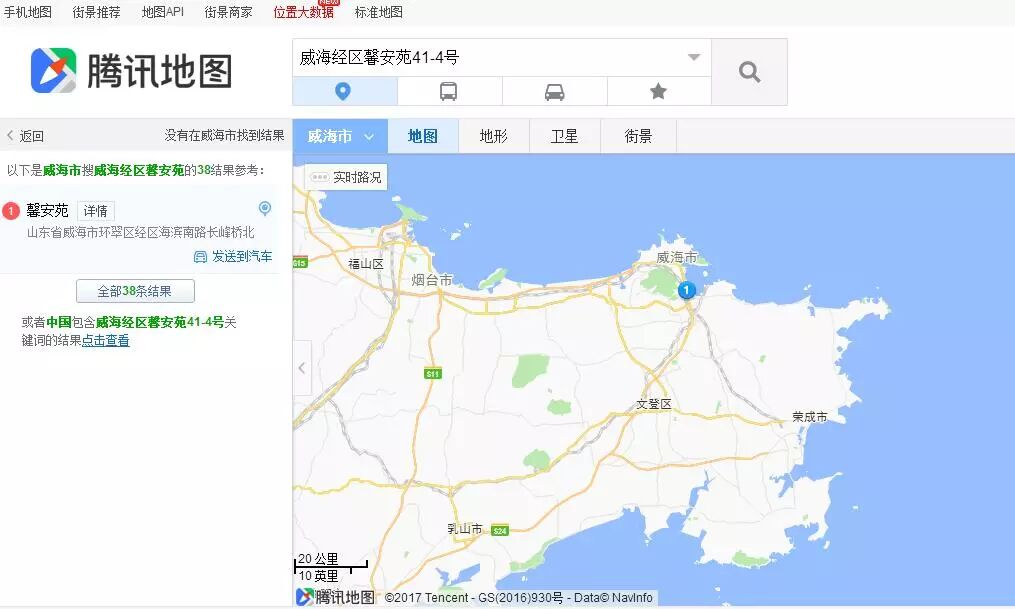Open 地图API top menu link
1015x609 pixels.
pyautogui.click(x=162, y=12)
